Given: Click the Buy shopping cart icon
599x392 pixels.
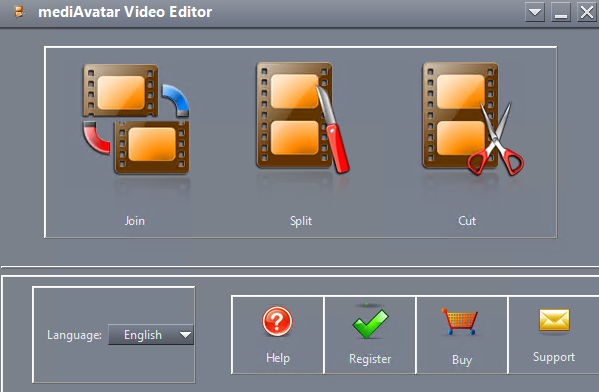Looking at the screenshot, I should coord(460,321).
